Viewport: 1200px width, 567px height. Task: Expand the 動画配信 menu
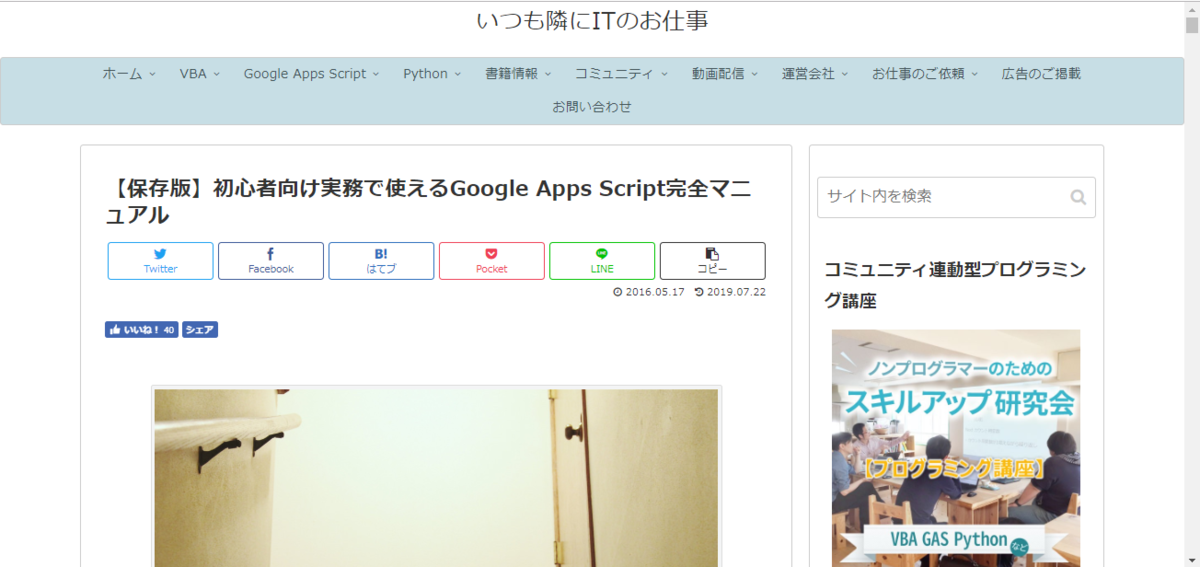(x=725, y=73)
